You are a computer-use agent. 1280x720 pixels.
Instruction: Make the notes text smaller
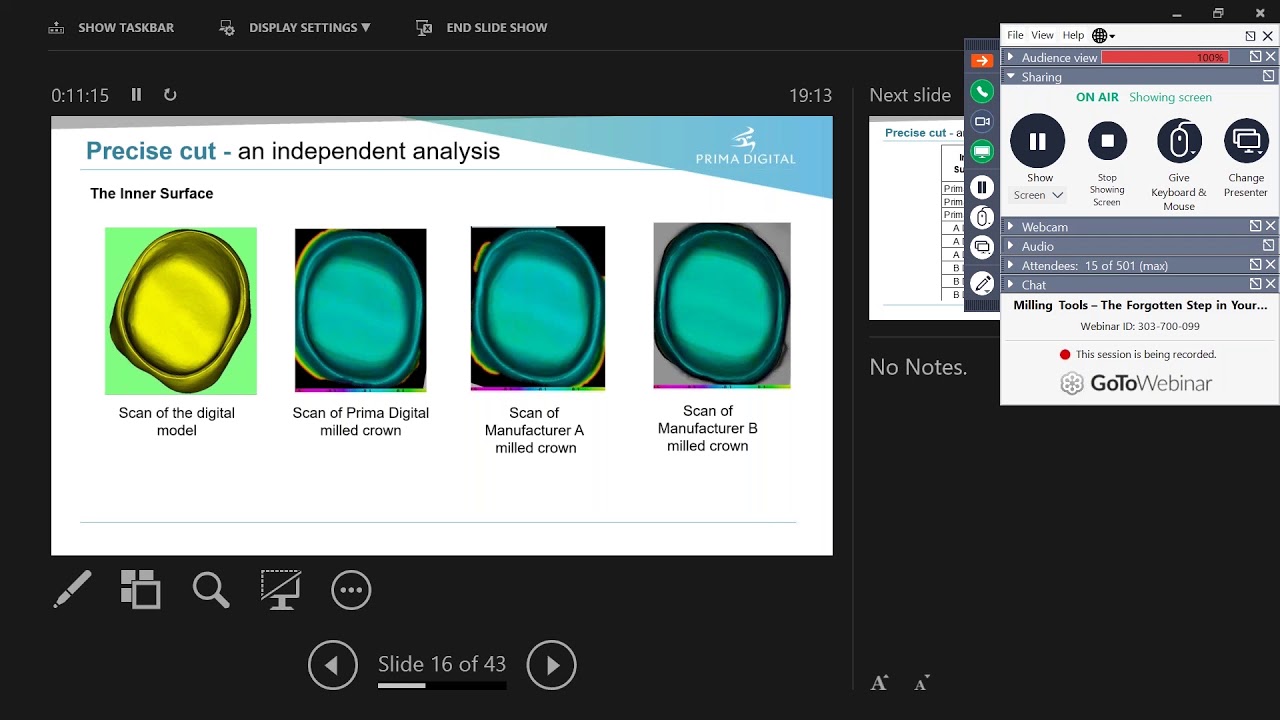coord(922,684)
